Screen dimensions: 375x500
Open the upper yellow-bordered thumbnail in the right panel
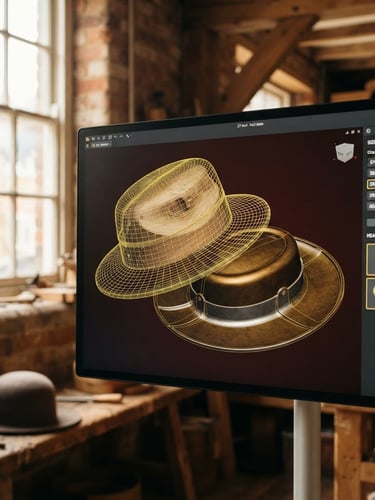[x=371, y=260]
